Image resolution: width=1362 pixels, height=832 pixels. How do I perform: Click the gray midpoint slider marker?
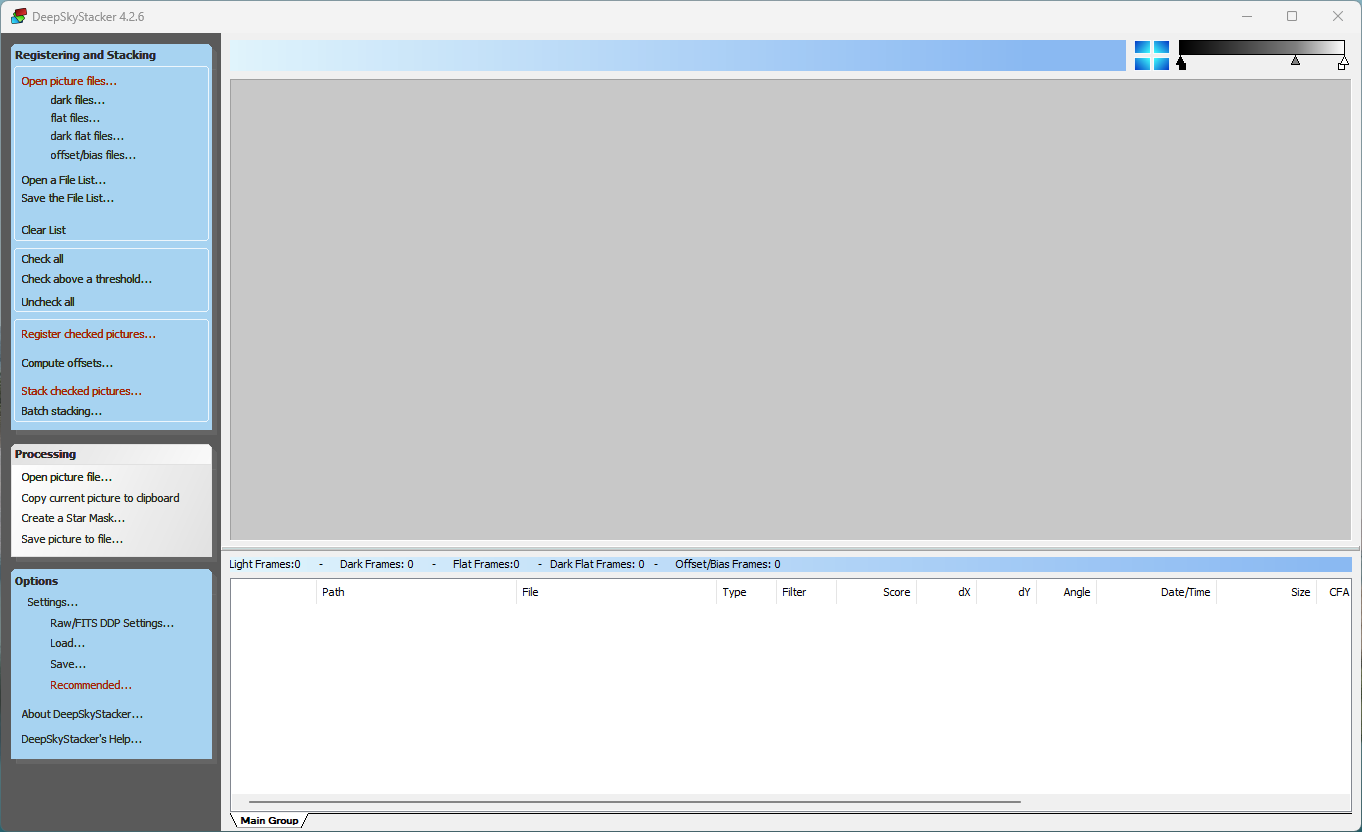pos(1296,61)
